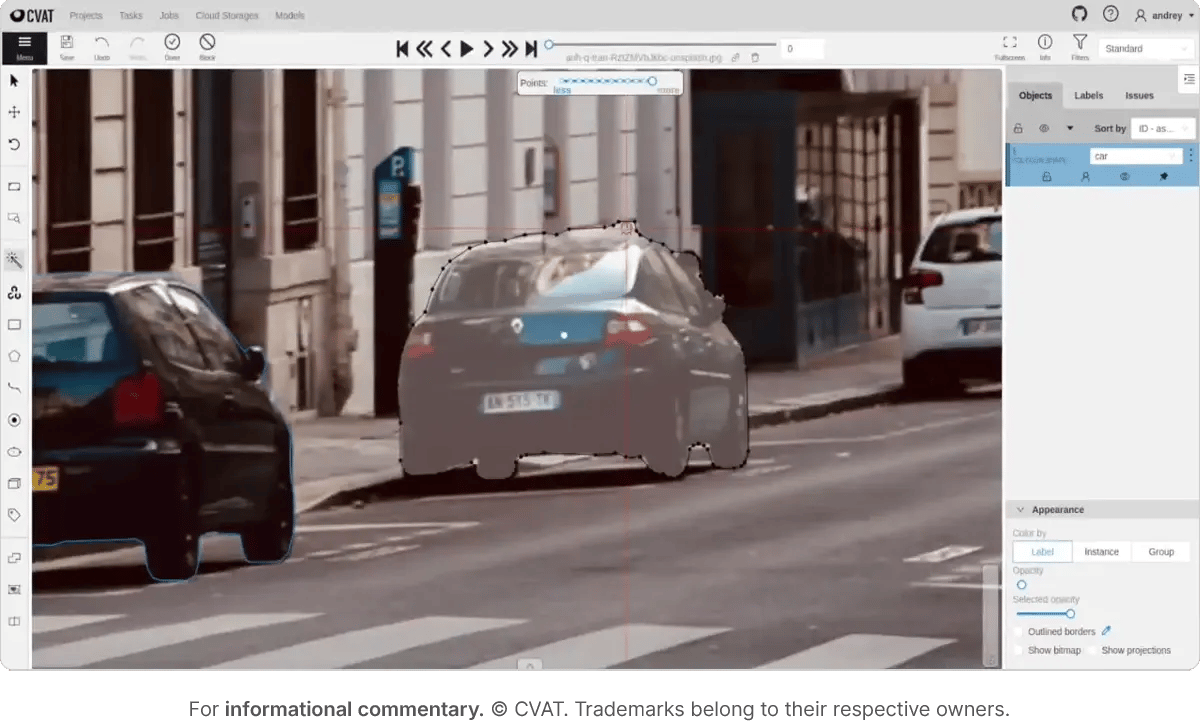This screenshot has height=721, width=1200.
Task: Open the Standard workspace dropdown
Action: point(1144,47)
